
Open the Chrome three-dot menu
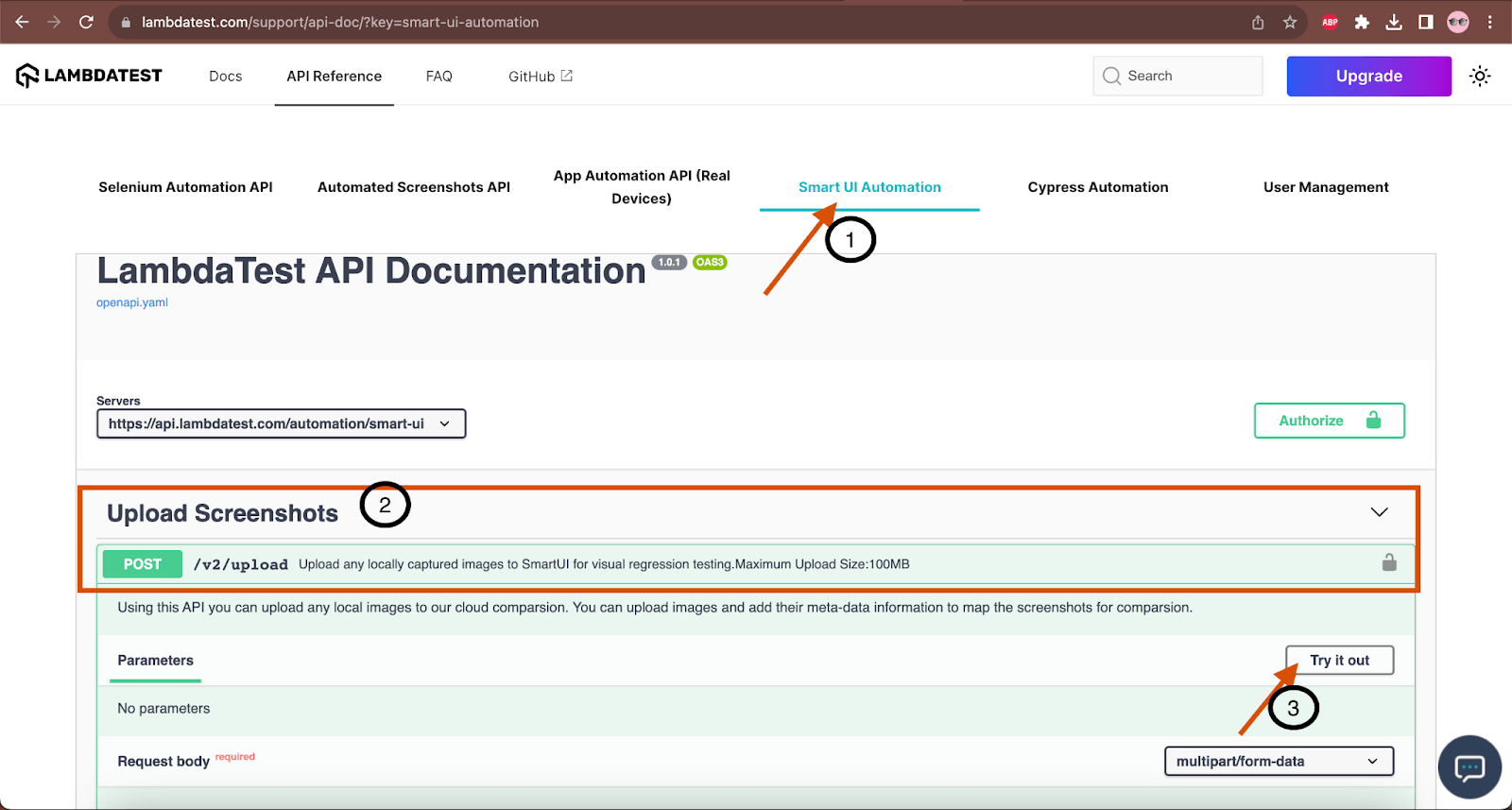coord(1490,22)
